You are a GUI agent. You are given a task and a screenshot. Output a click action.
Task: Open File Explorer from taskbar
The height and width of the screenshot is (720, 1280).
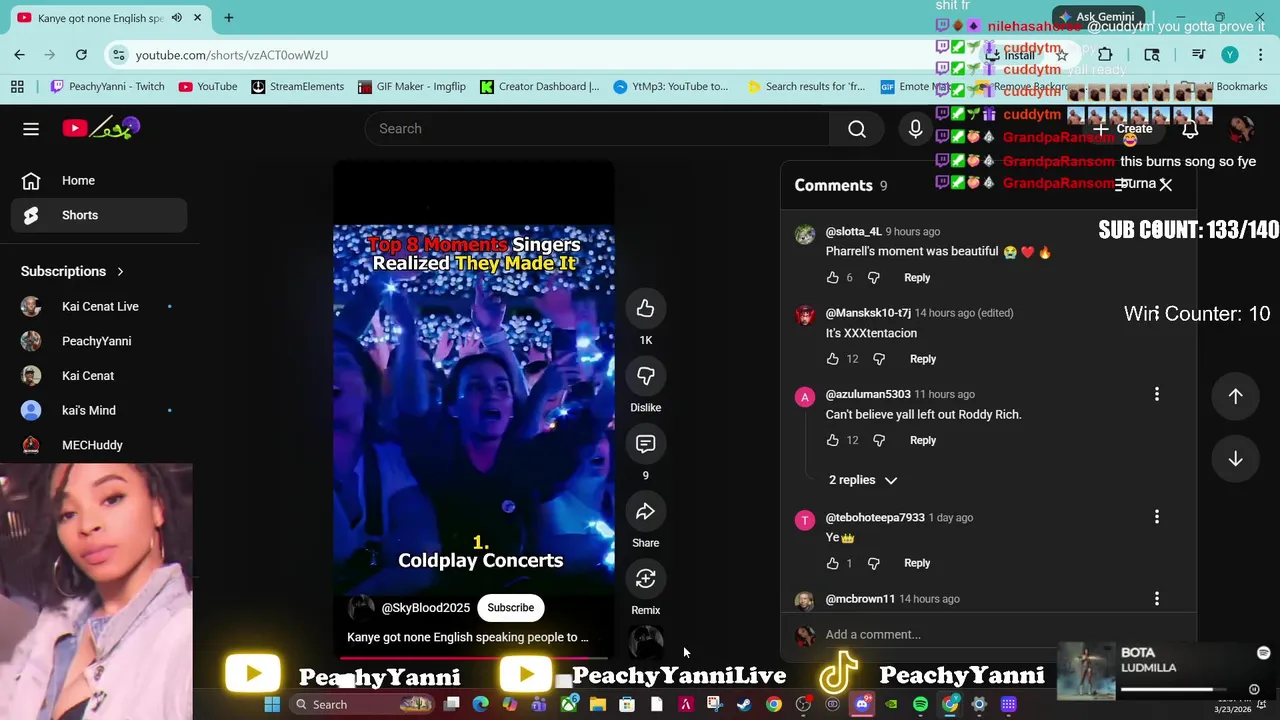click(598, 705)
